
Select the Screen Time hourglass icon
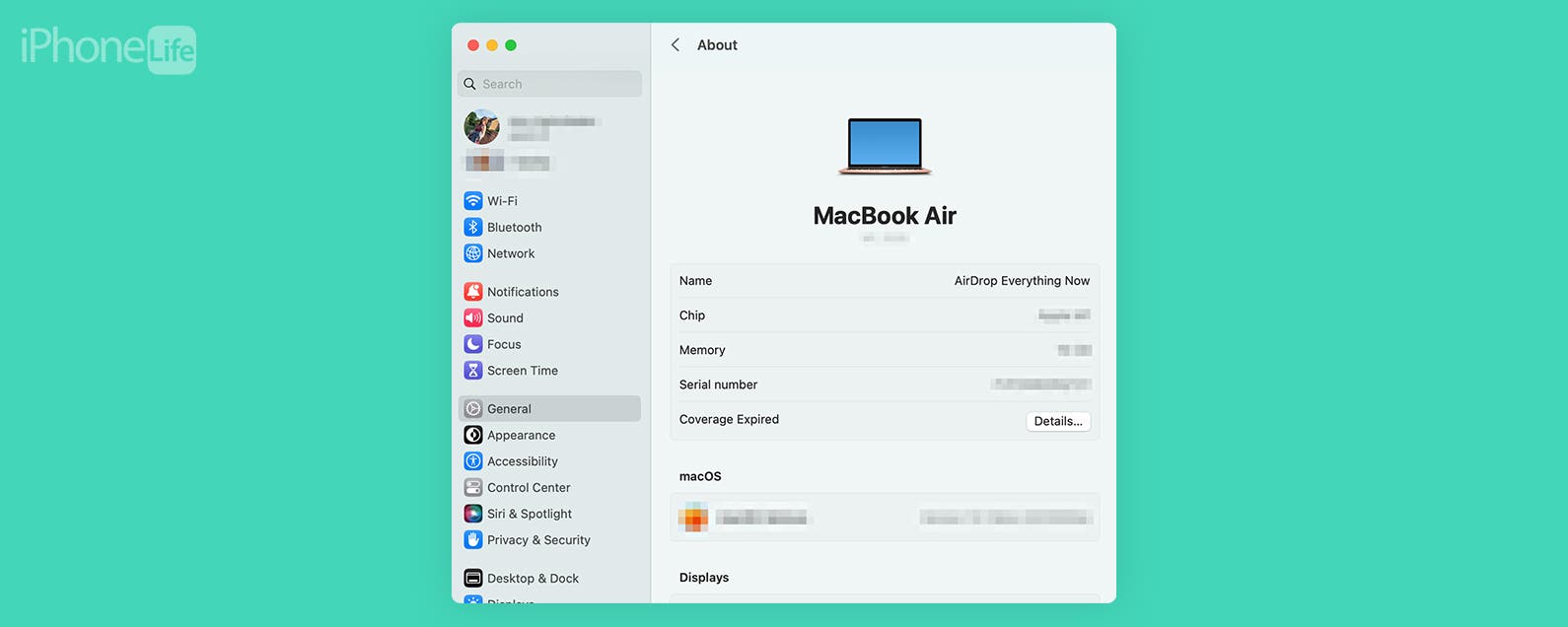click(473, 371)
